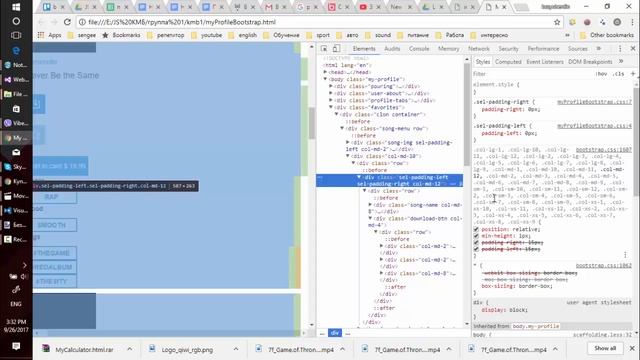Switch to the Audits tab
640x360 pixels.
[392, 49]
